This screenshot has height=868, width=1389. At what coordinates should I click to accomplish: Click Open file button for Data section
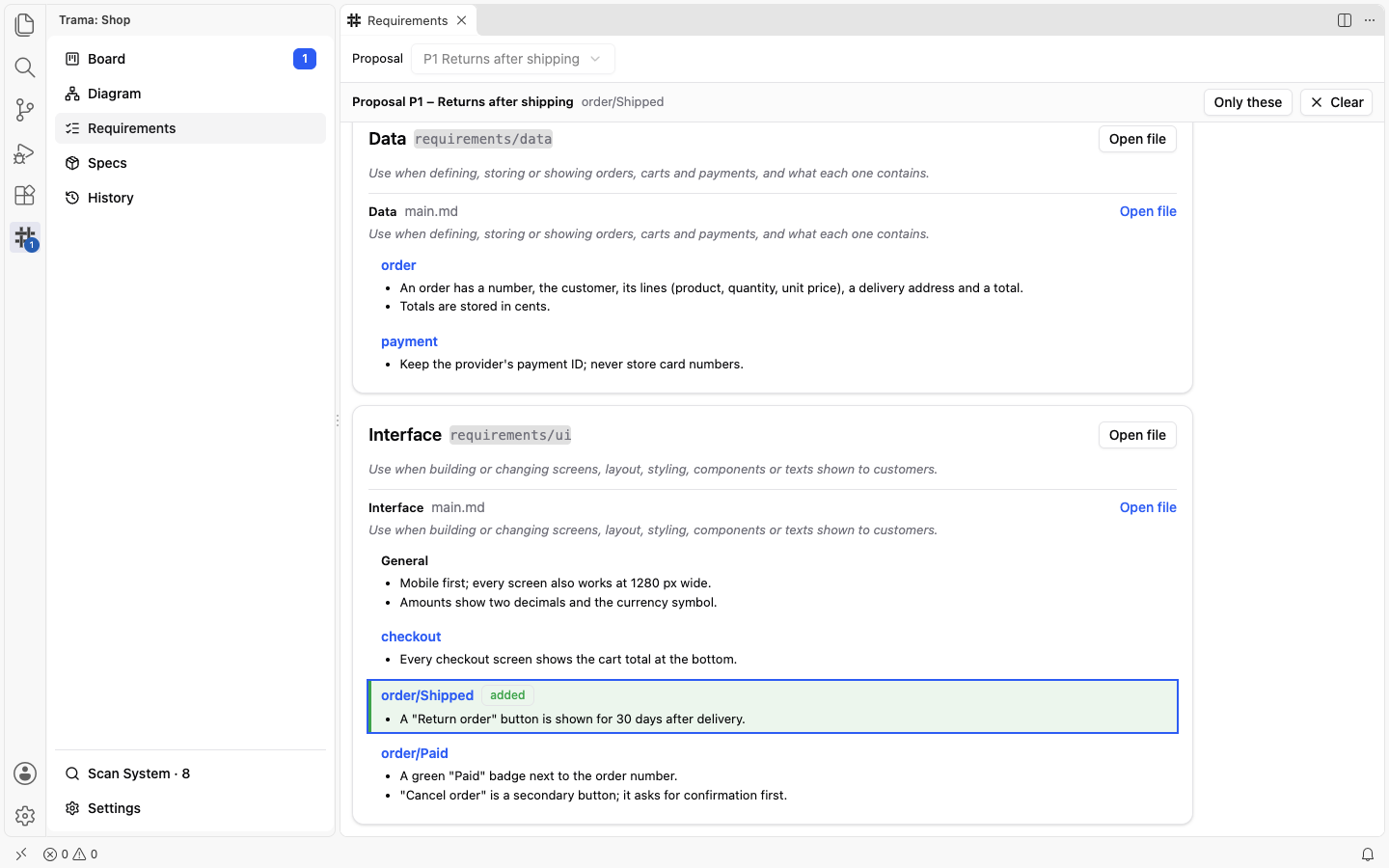tap(1137, 139)
